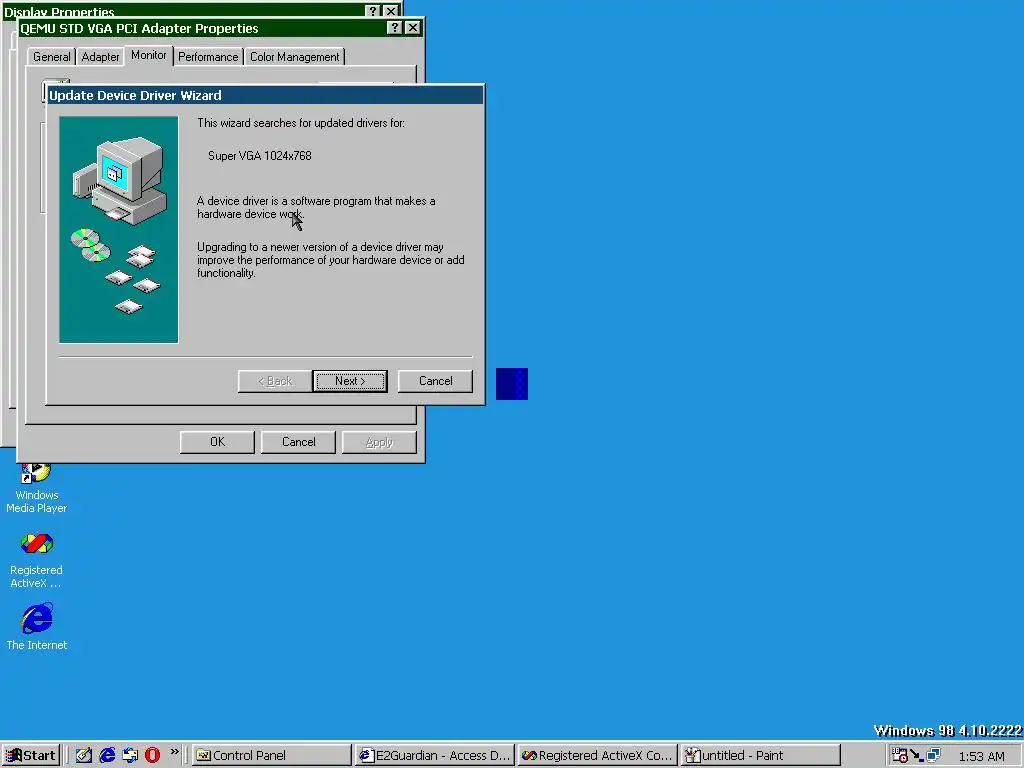This screenshot has height=768, width=1024.
Task: Close the Display Properties window
Action: point(391,10)
